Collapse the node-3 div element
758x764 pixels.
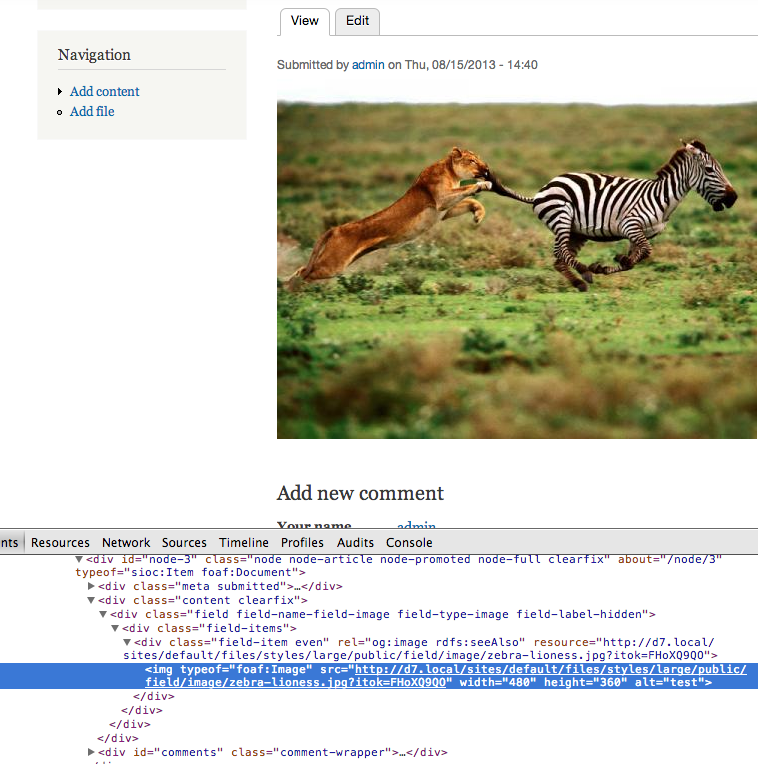pos(79,559)
